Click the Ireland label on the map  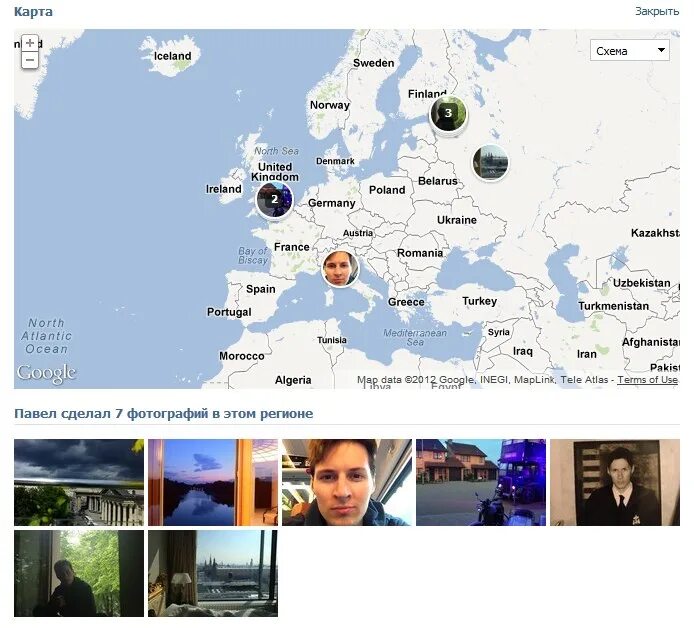224,189
